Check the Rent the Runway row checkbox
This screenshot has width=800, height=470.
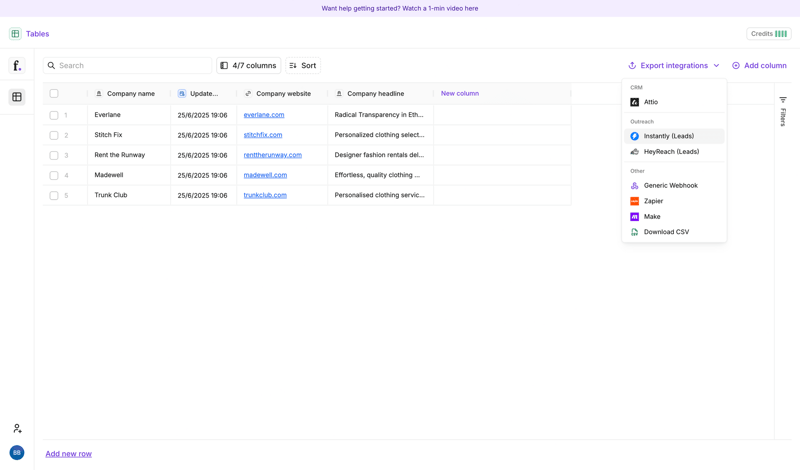(x=54, y=155)
